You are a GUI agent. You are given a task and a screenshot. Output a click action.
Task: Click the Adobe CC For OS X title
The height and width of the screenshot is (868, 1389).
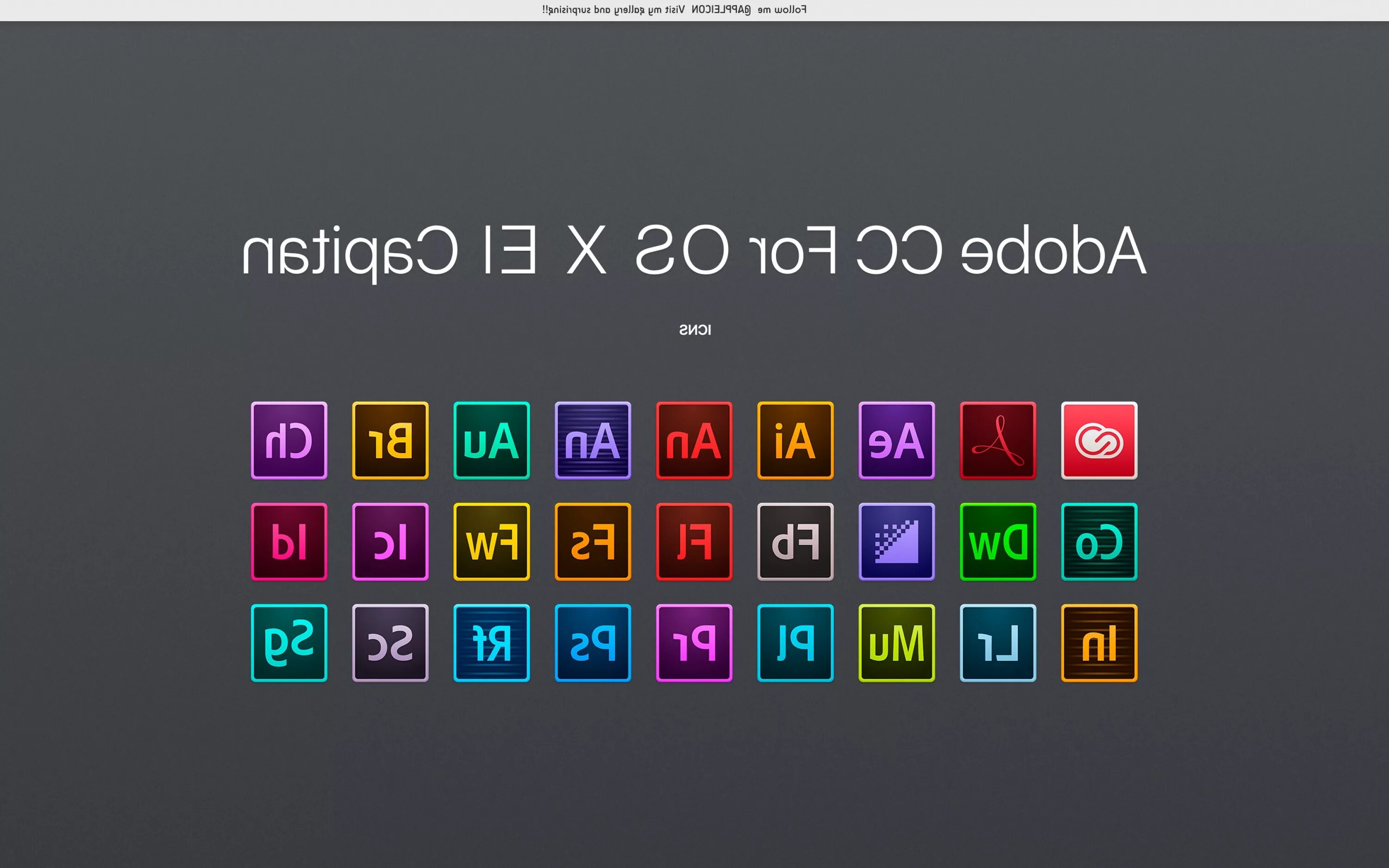(694, 251)
